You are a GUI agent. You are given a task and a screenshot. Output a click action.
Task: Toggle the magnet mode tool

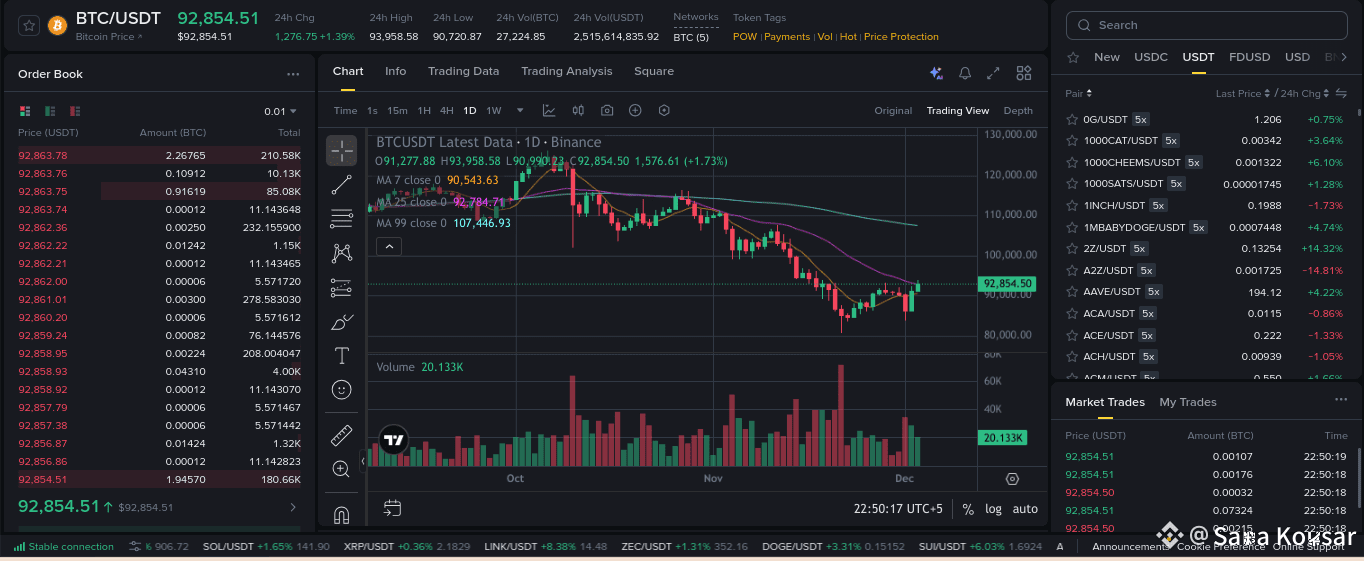coord(342,515)
